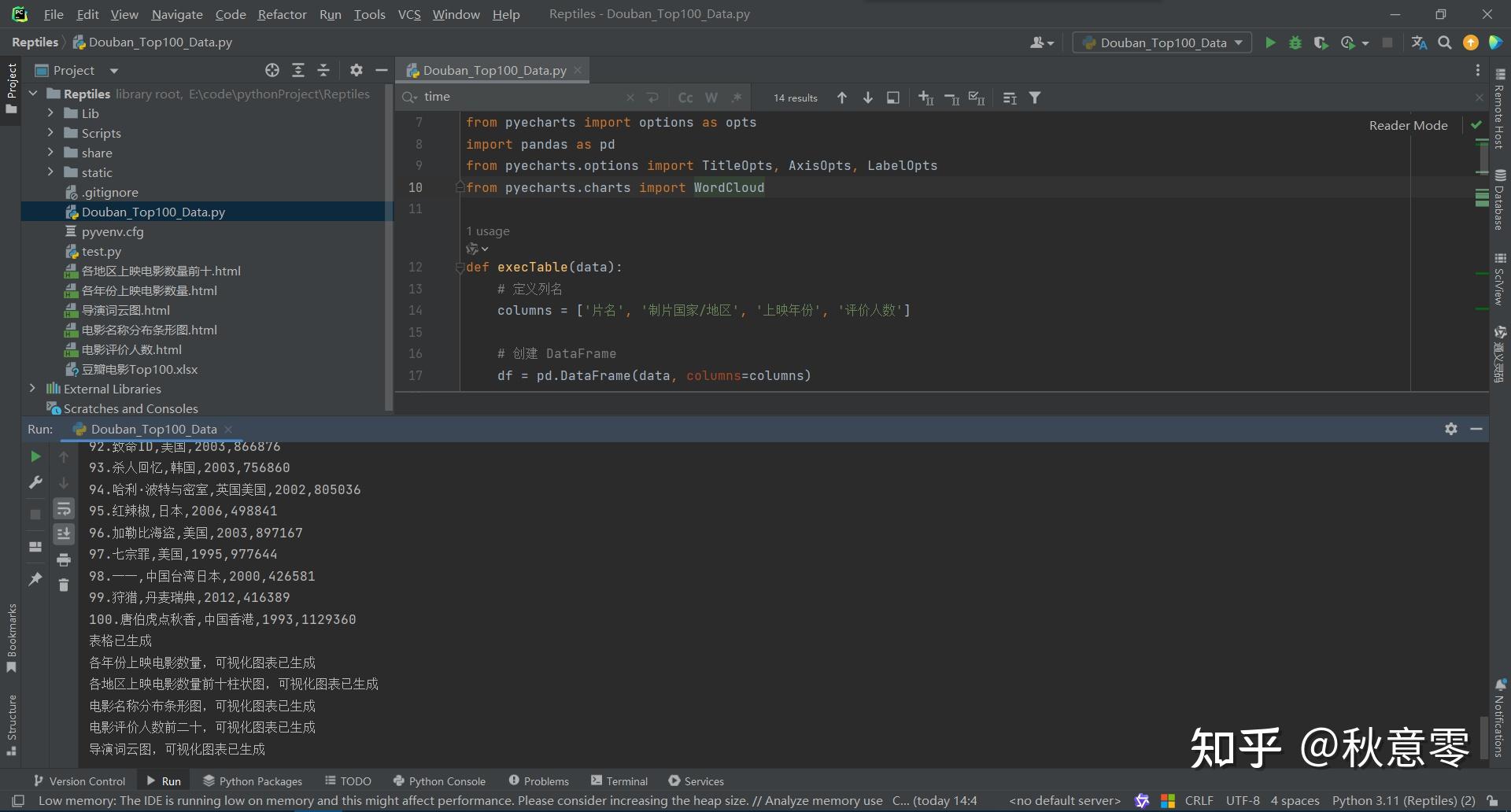Click the Debug bug icon in toolbar

1295,43
